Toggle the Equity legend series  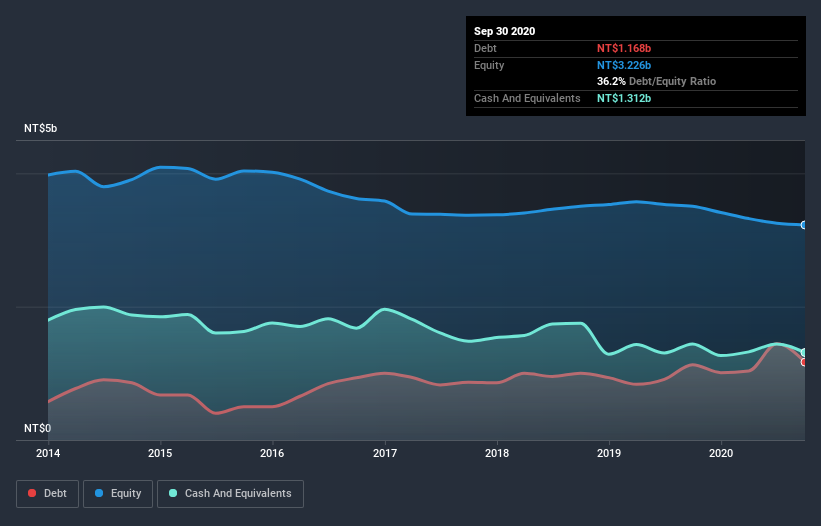click(x=118, y=493)
